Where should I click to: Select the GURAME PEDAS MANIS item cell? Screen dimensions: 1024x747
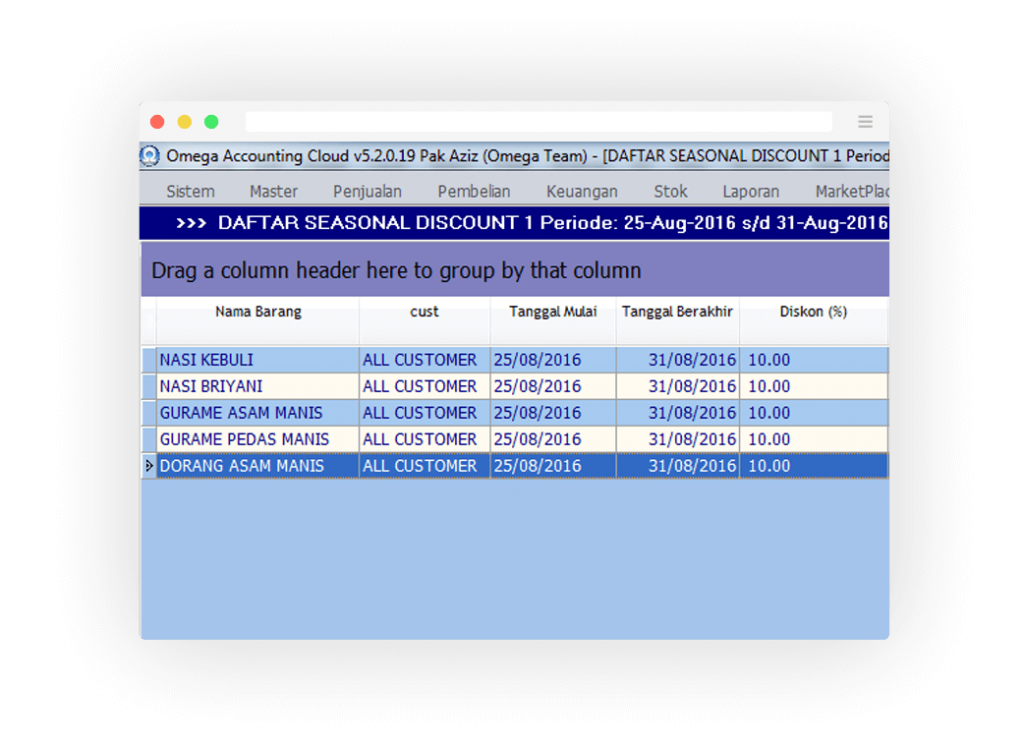click(x=257, y=439)
